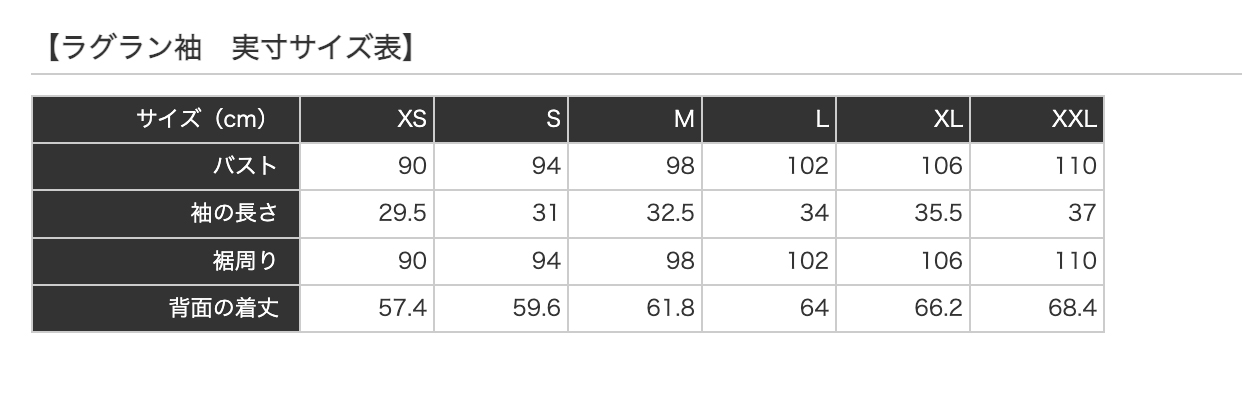Click the ラグラン袖 実寸サイズ表 heading

coord(231,47)
